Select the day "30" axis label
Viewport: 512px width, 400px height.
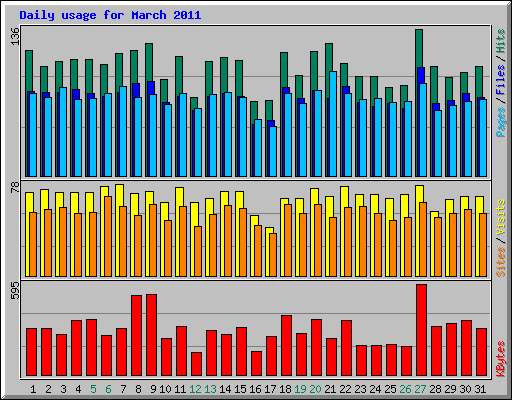pyautogui.click(x=465, y=389)
